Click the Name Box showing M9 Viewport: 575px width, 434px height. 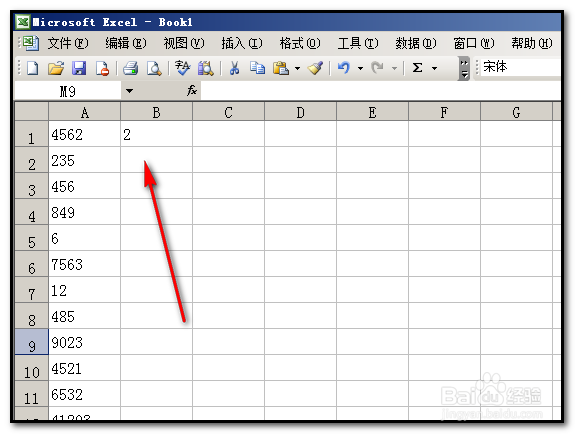point(68,91)
